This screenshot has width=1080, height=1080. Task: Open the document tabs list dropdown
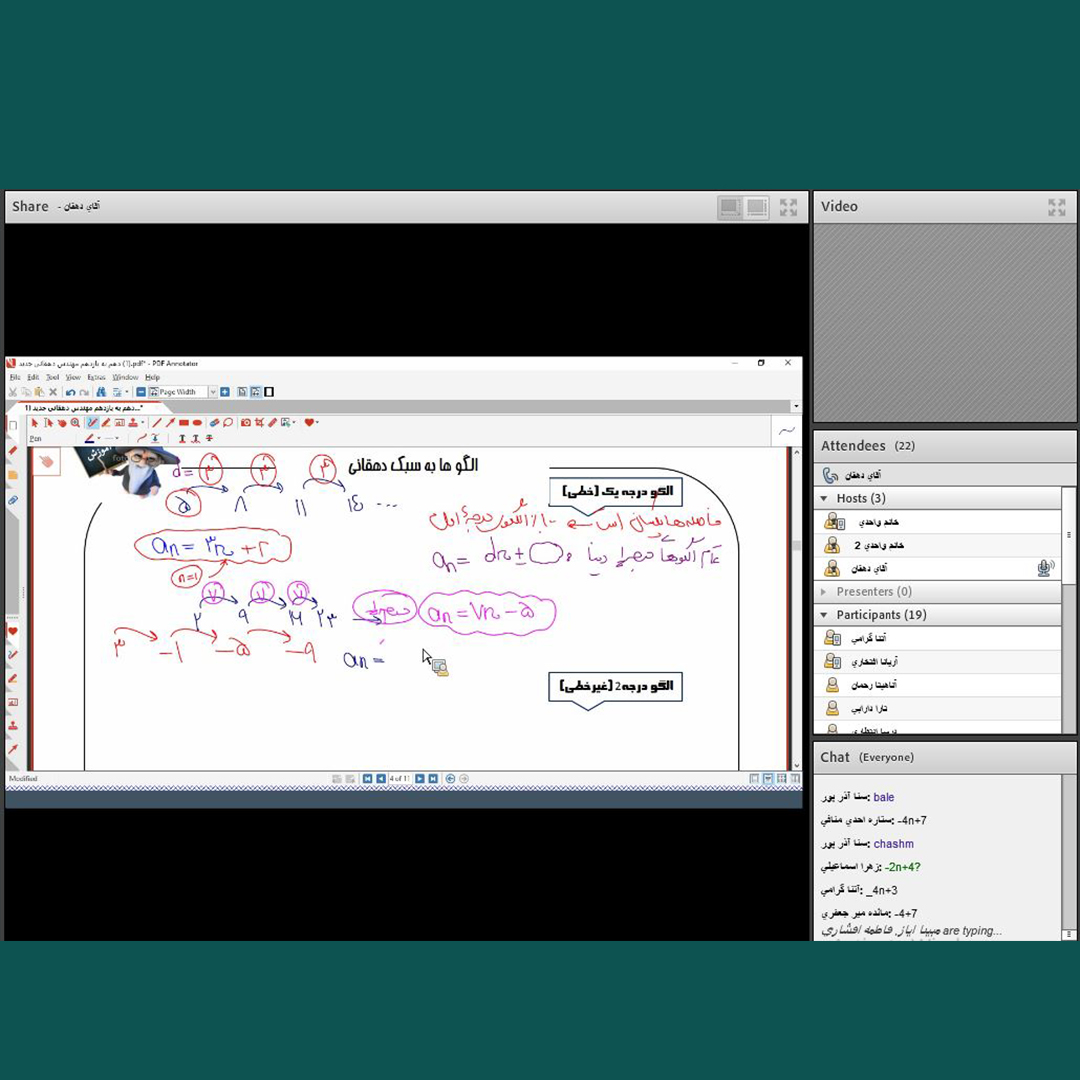click(x=796, y=406)
